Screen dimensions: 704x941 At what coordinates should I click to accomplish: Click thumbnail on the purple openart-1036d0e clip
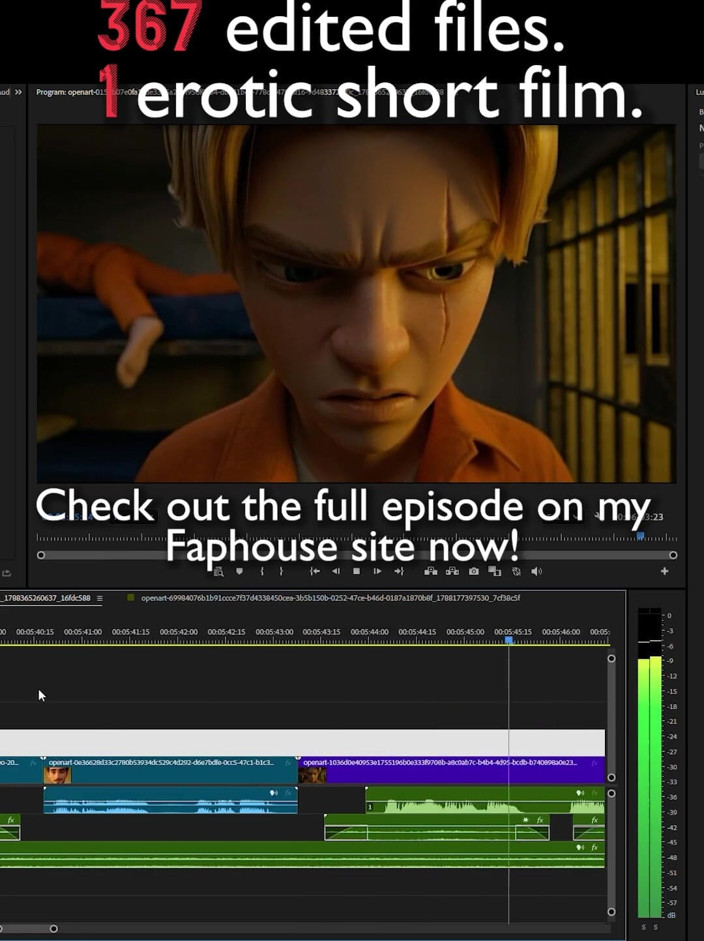click(x=313, y=776)
